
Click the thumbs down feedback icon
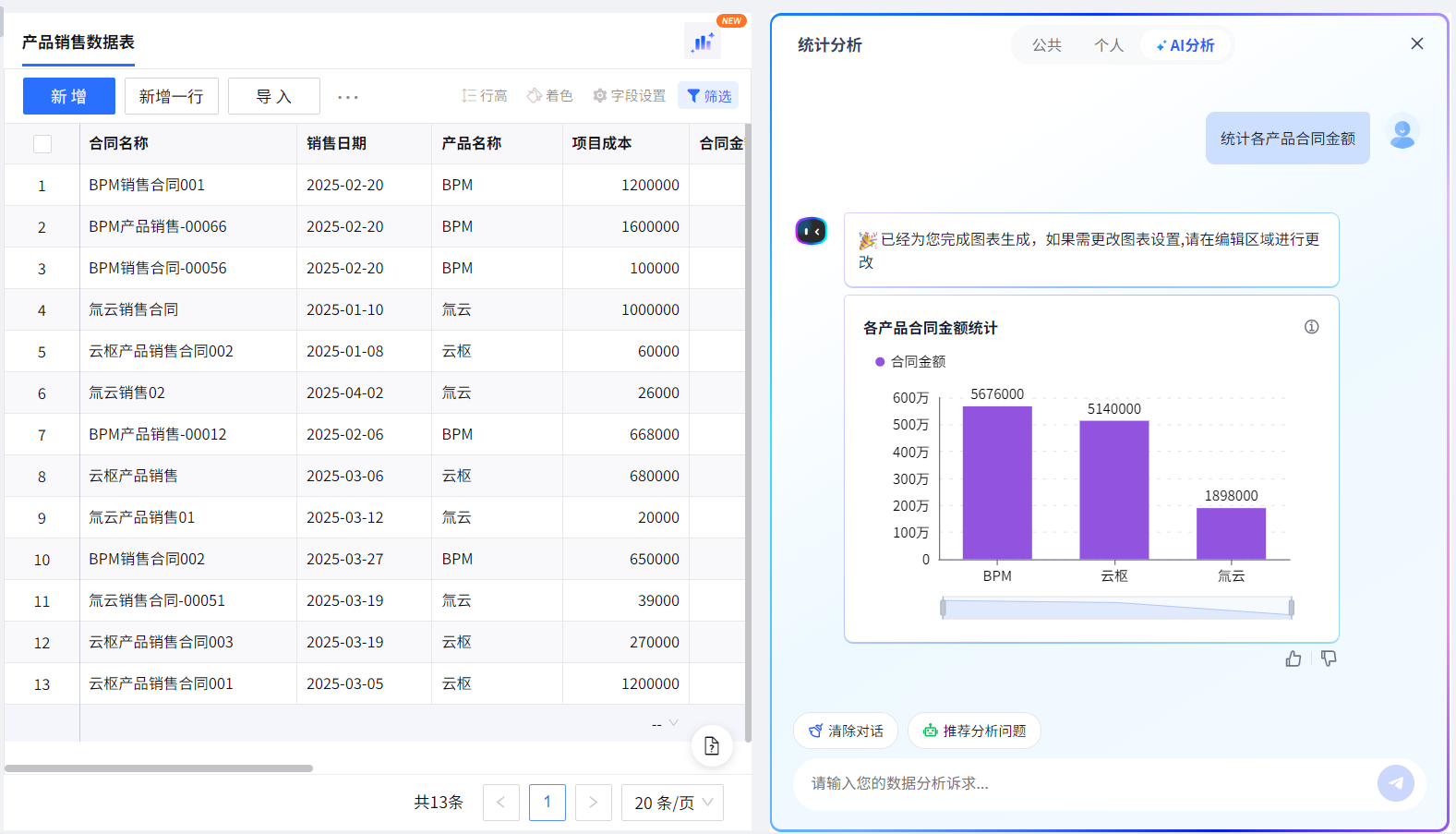point(1329,659)
